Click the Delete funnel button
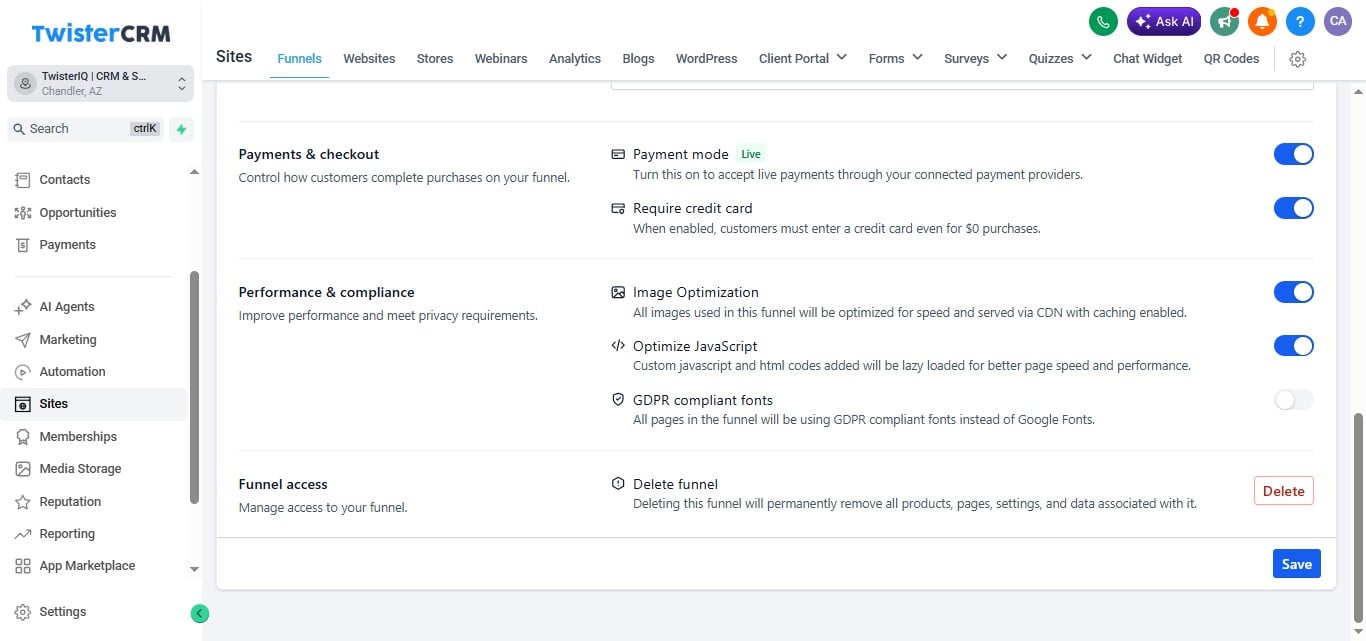Viewport: 1366px width, 641px height. point(1283,491)
